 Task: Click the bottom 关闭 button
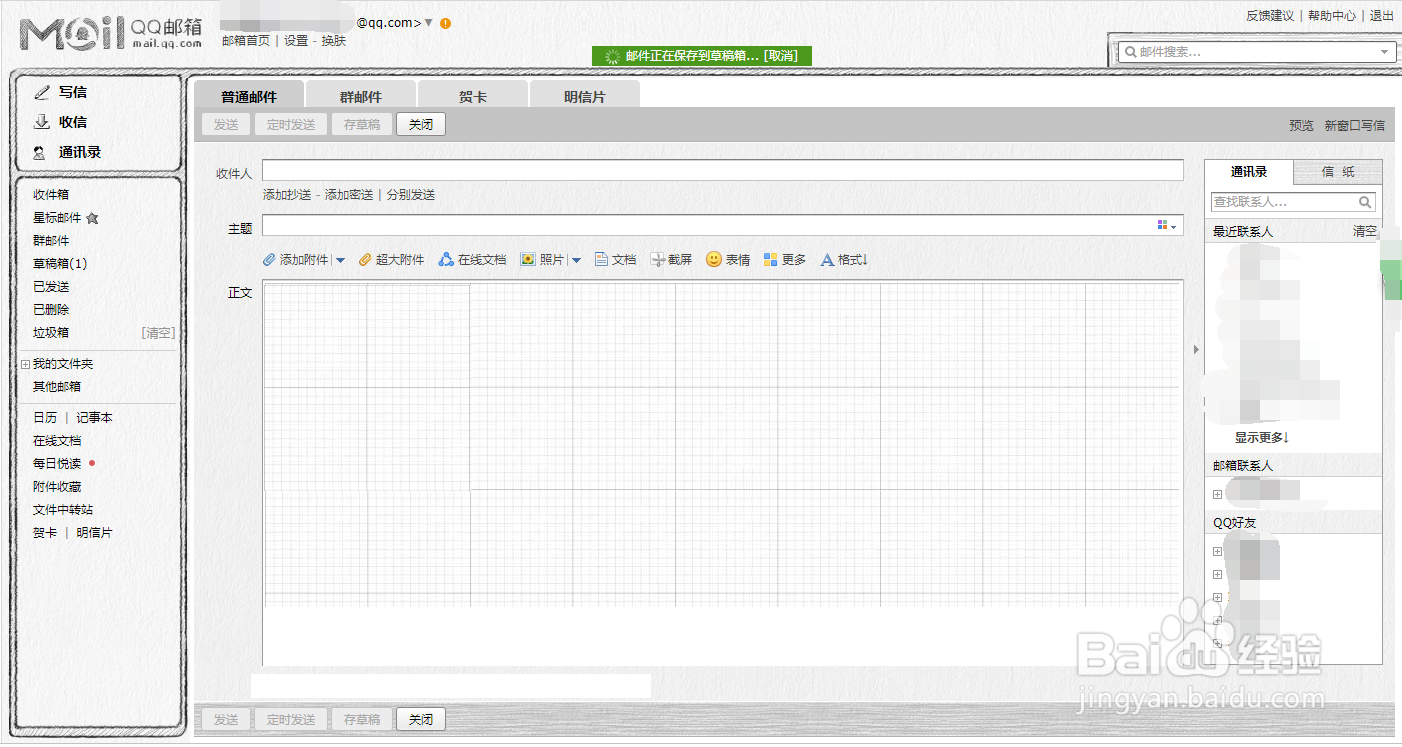tap(421, 720)
